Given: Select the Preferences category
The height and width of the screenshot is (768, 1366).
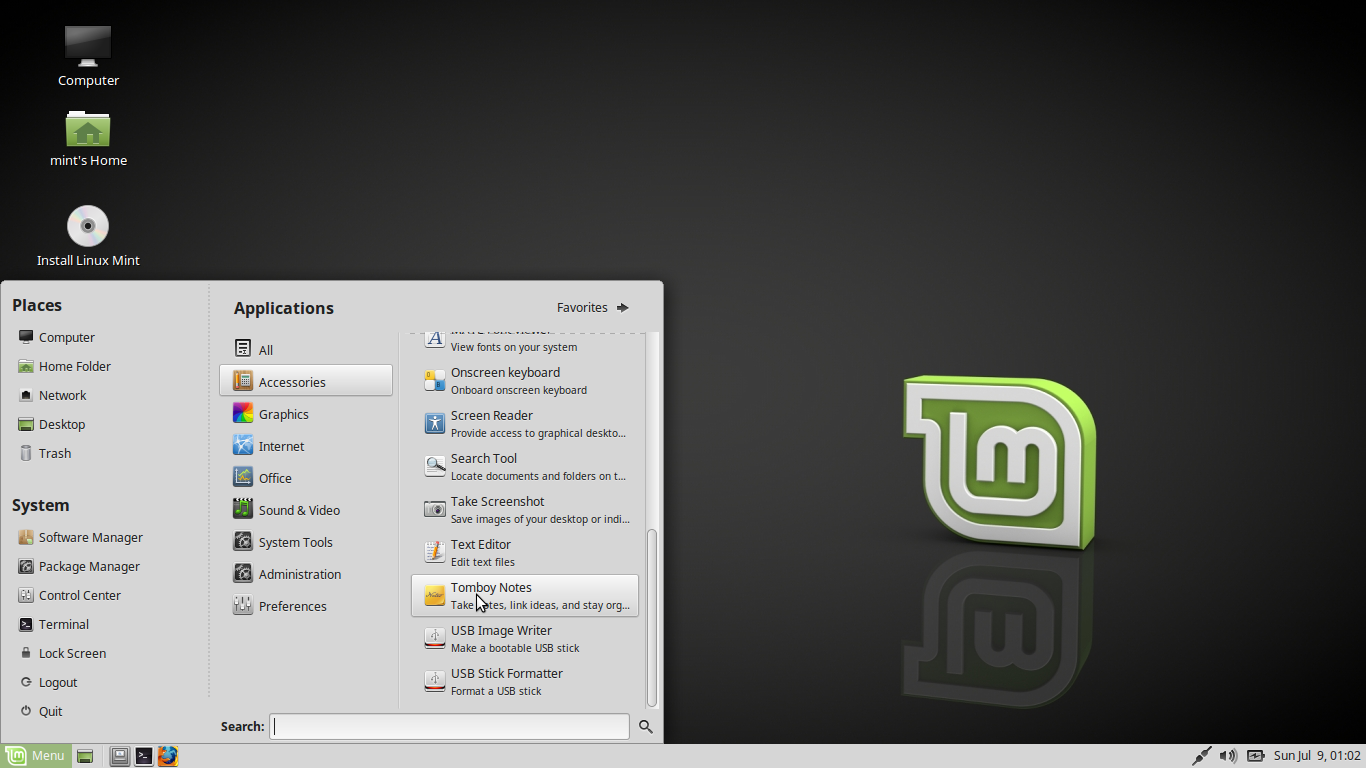Looking at the screenshot, I should click(306, 605).
